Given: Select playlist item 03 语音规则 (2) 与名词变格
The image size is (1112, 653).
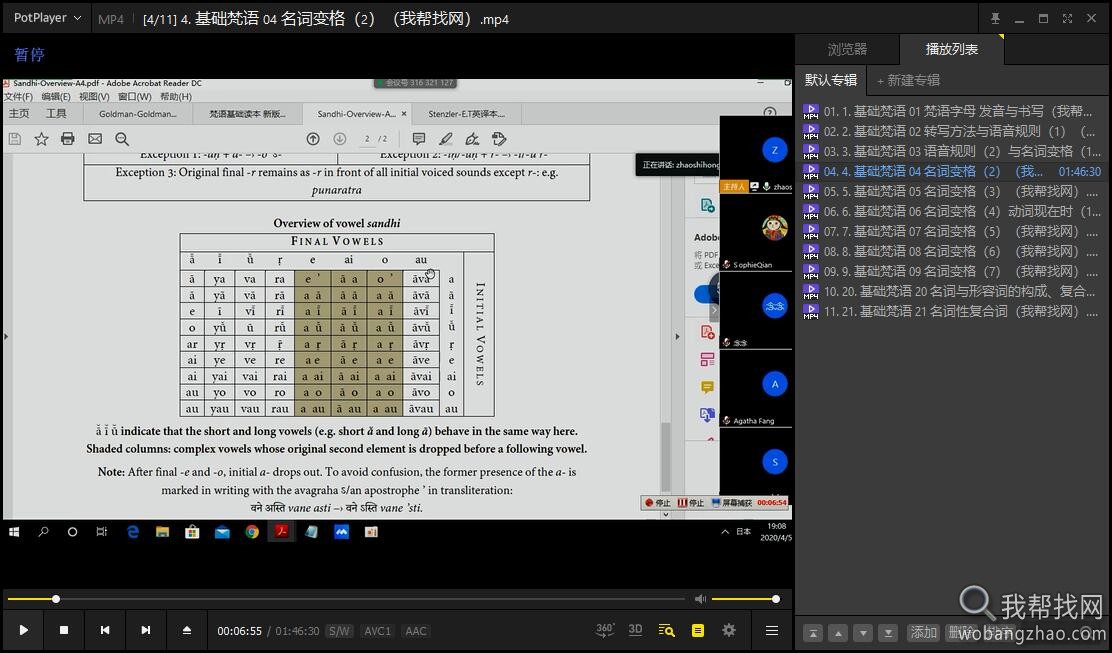Looking at the screenshot, I should (952, 151).
